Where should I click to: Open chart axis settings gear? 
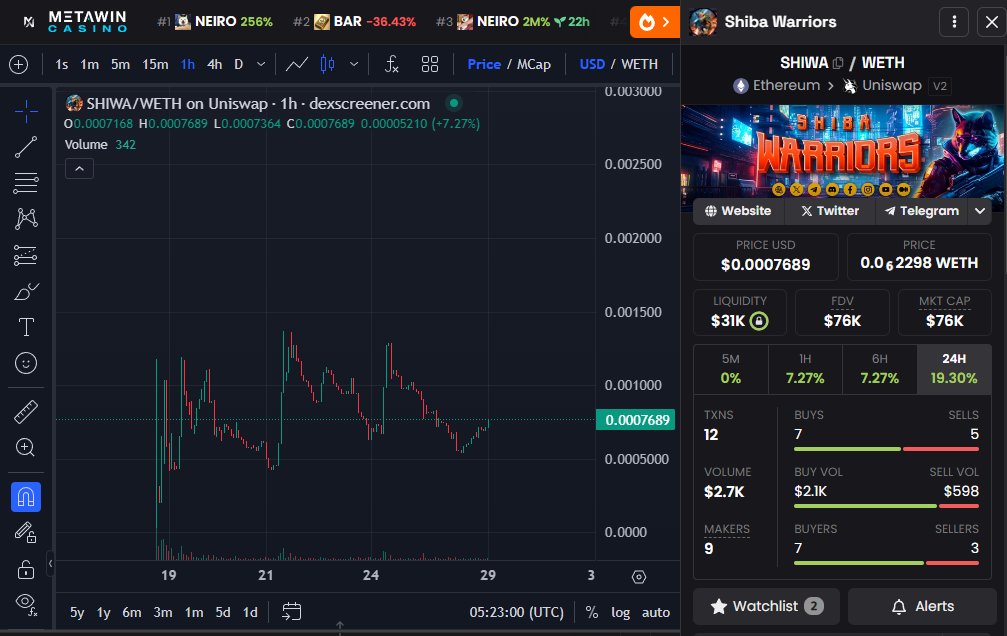638,576
